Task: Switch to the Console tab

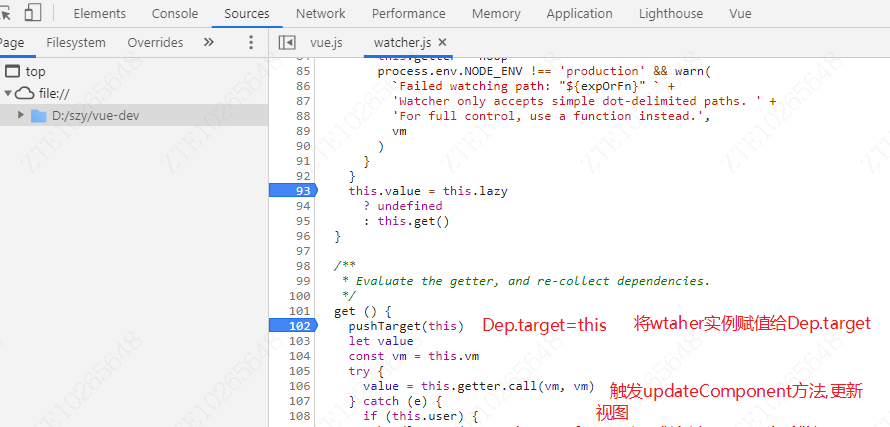Action: click(x=175, y=14)
